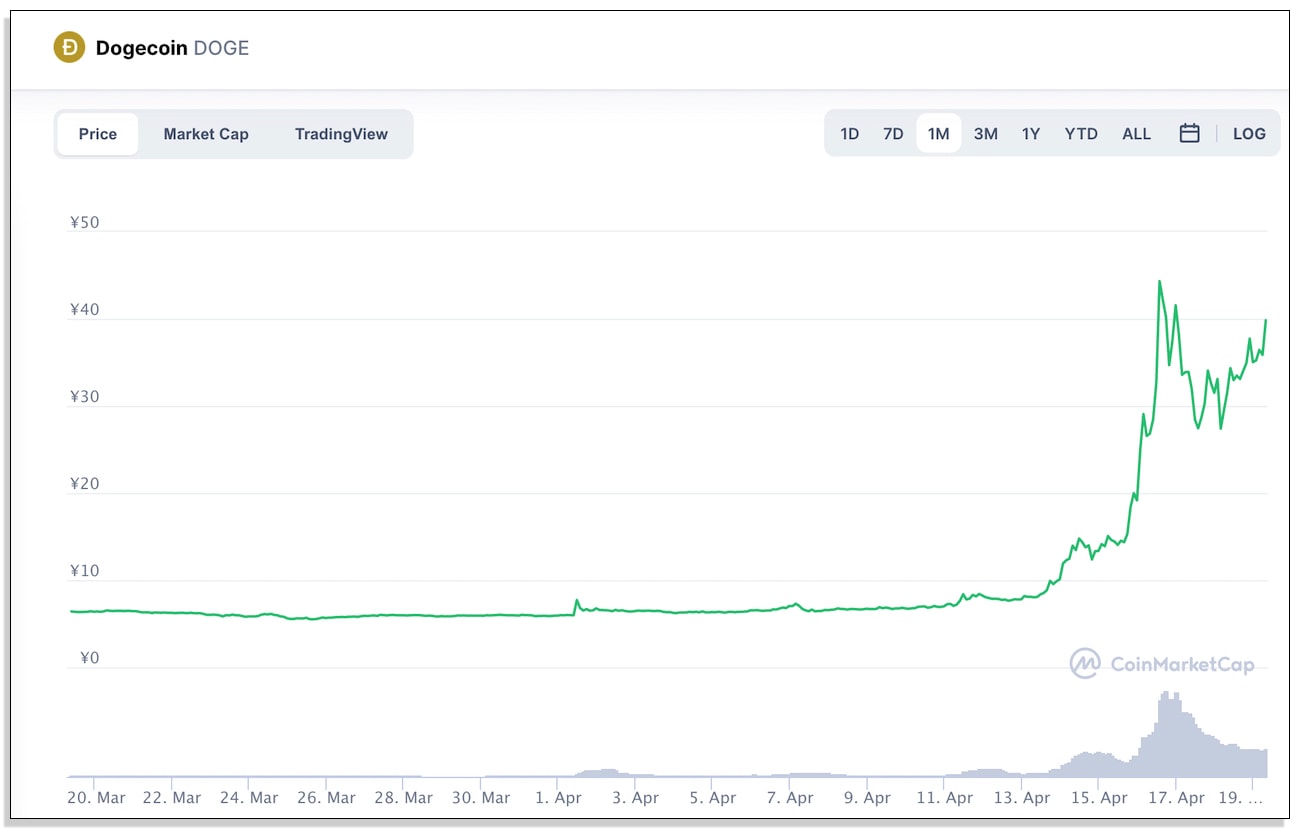Screen dimensions: 1300x829
Task: Click the price peak above ¥40
Action: pyautogui.click(x=1159, y=282)
